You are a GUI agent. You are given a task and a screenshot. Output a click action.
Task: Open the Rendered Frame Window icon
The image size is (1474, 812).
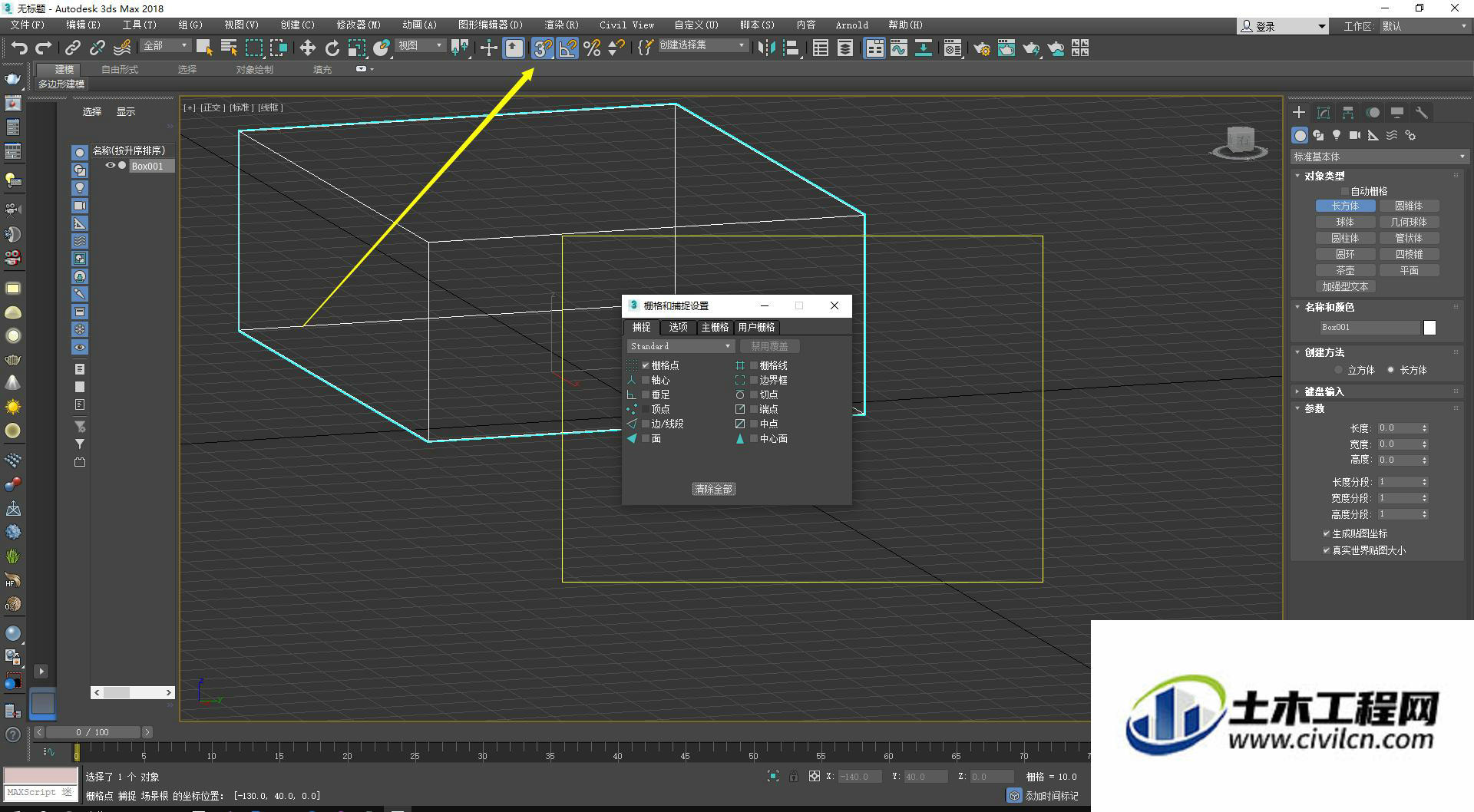click(x=1006, y=48)
